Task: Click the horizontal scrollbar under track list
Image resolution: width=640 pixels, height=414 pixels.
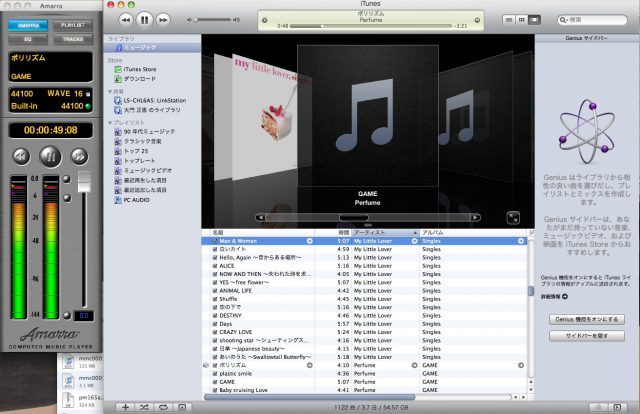Action: tap(309, 397)
